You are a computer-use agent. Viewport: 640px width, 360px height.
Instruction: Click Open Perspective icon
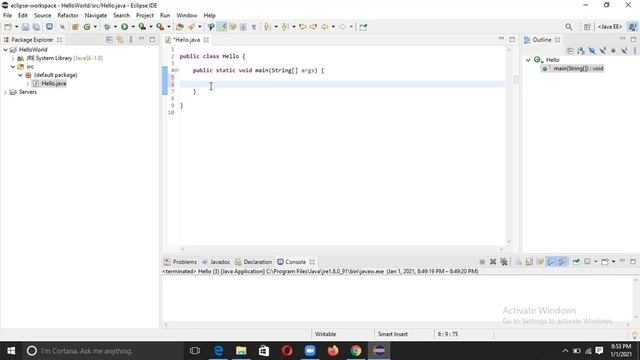click(587, 27)
